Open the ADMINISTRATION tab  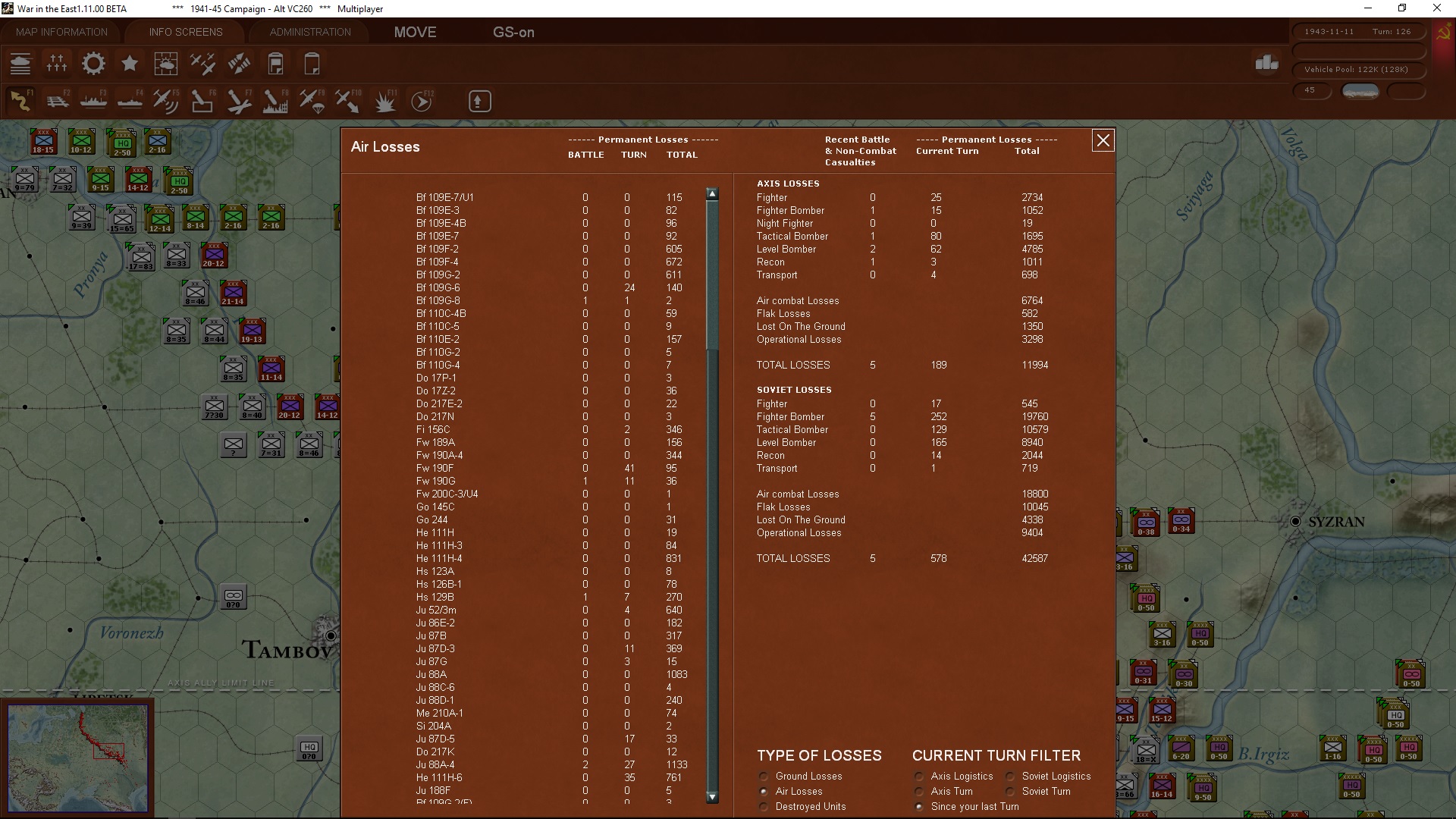pyautogui.click(x=310, y=32)
